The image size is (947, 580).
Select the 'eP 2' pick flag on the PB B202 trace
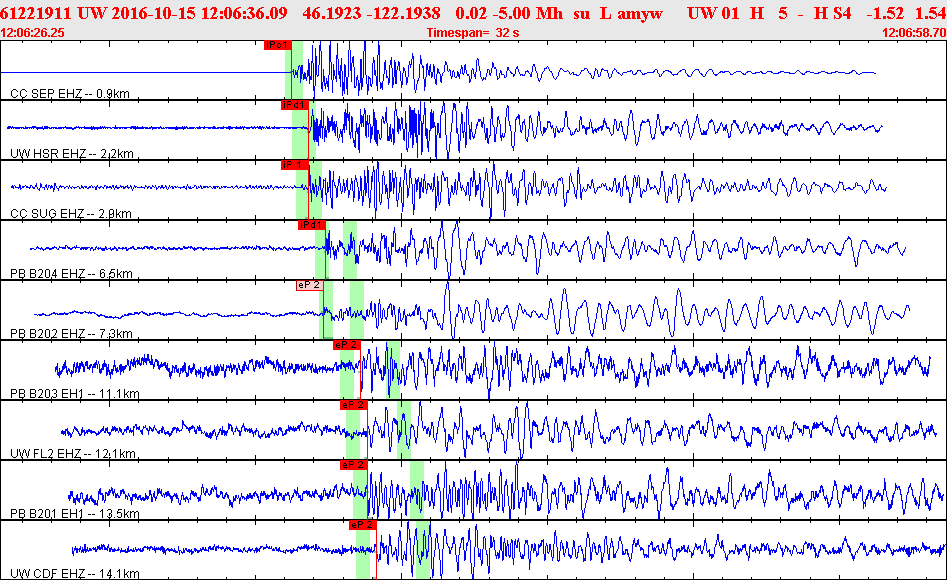click(309, 285)
